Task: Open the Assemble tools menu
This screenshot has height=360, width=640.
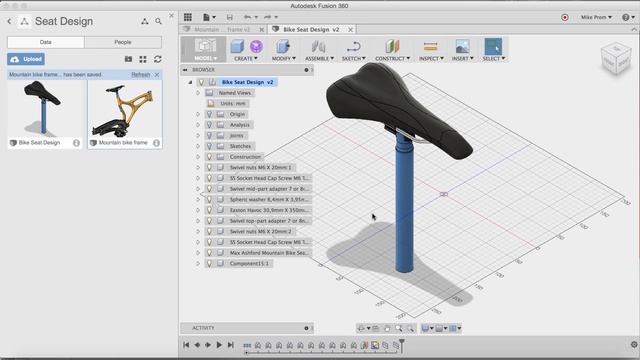Action: coord(319,58)
